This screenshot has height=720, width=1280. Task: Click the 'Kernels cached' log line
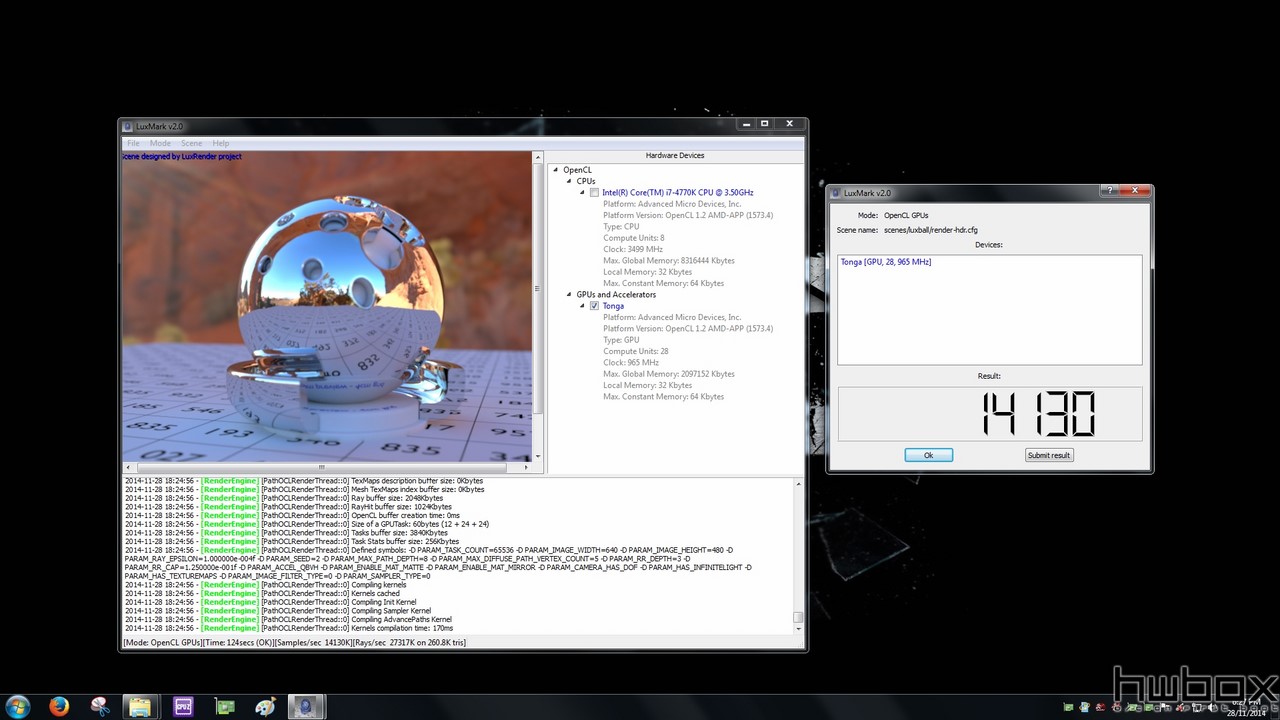pos(262,594)
